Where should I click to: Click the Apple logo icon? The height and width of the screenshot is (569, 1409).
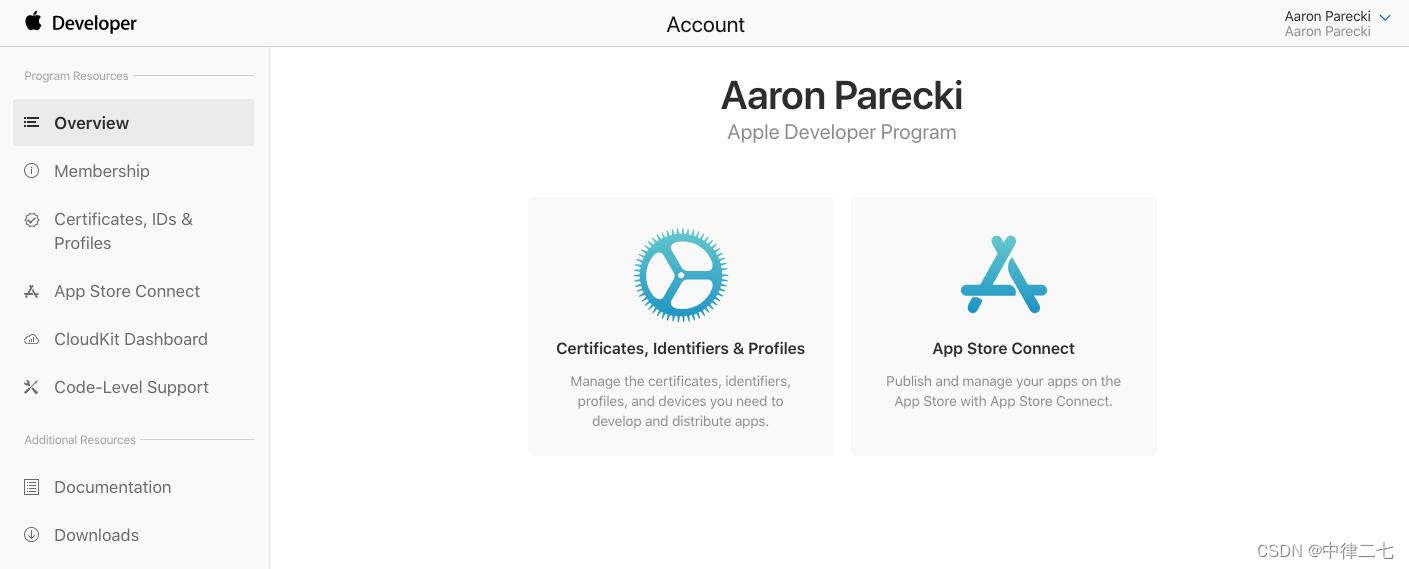[x=33, y=21]
